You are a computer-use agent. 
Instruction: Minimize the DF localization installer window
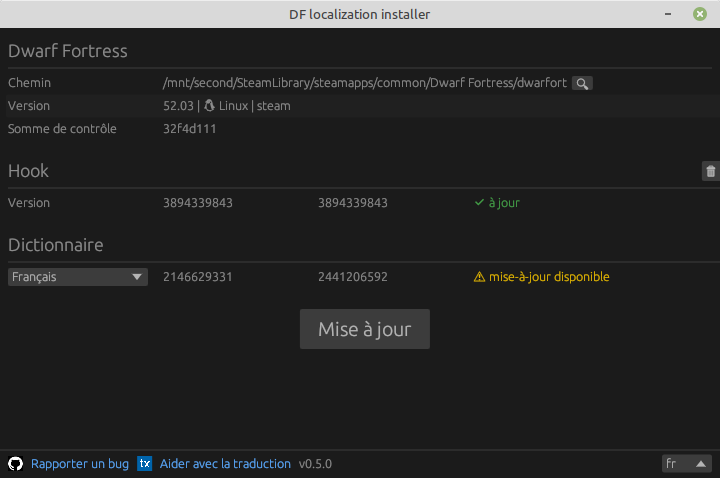tap(668, 14)
